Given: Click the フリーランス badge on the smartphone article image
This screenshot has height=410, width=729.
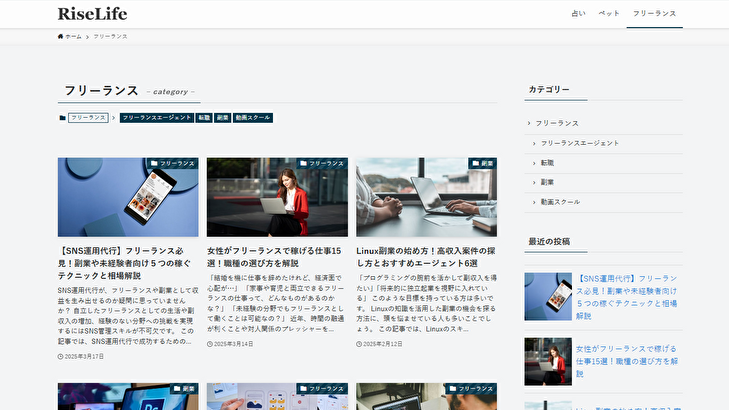Looking at the screenshot, I should (173, 163).
